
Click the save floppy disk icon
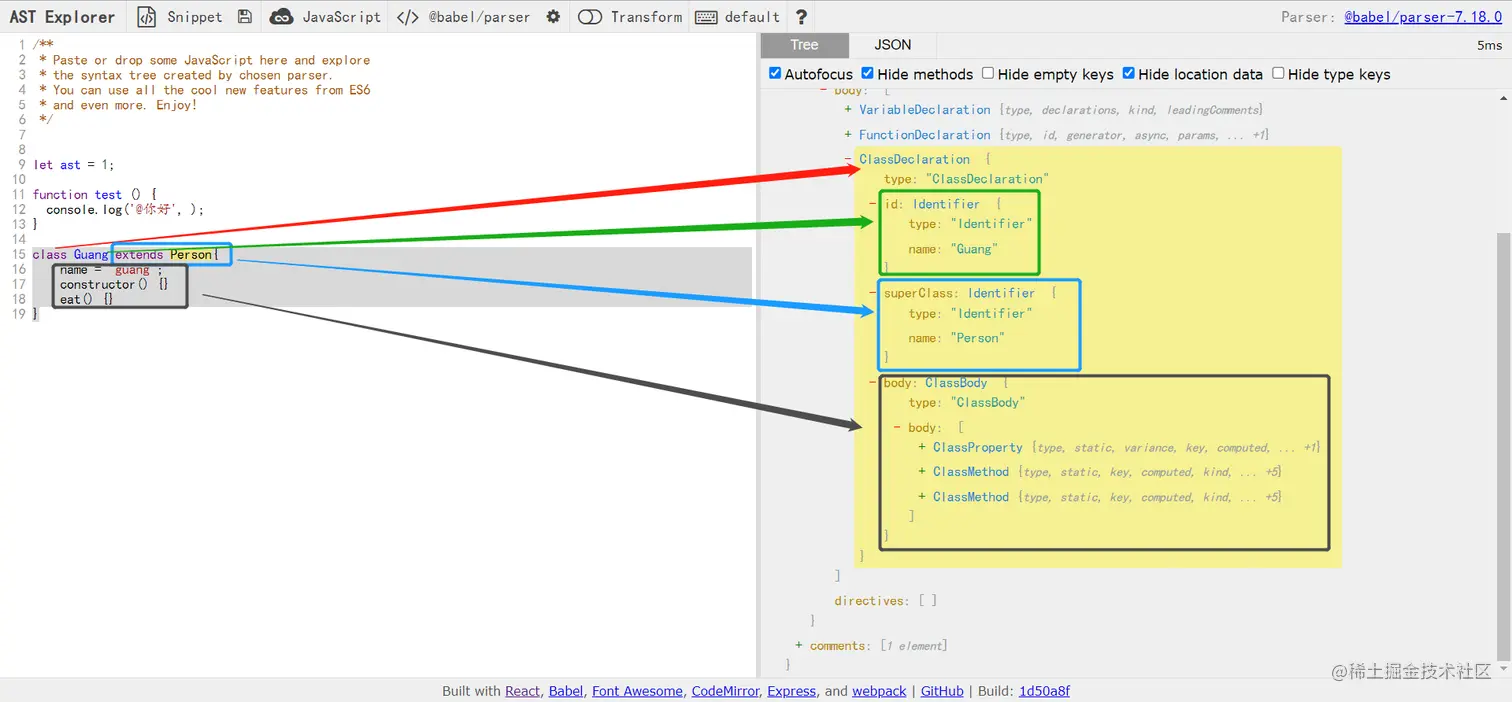(245, 17)
